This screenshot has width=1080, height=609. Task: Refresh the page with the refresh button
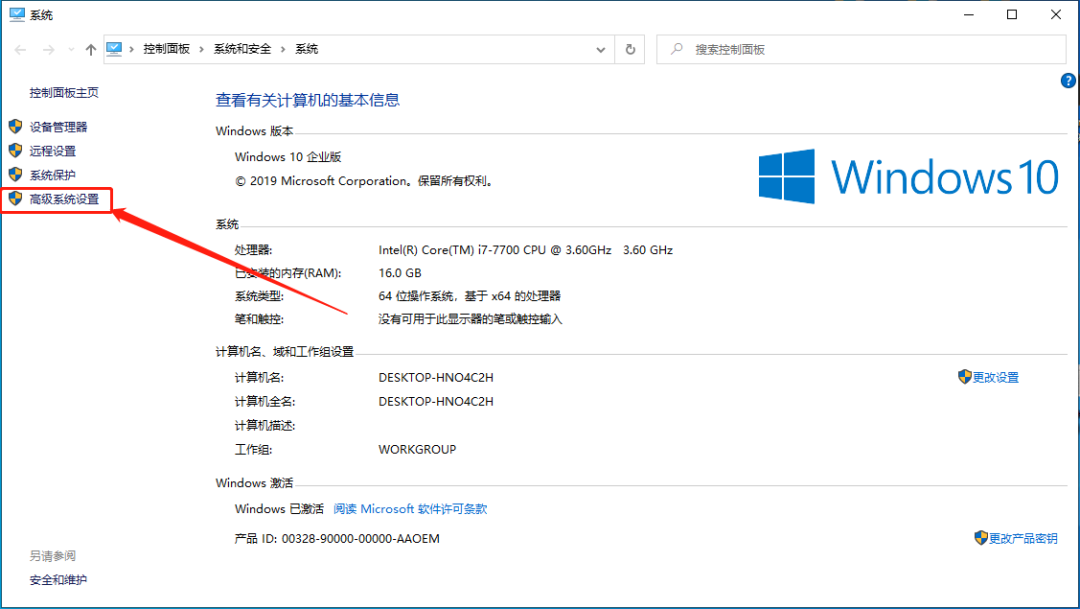[x=630, y=50]
